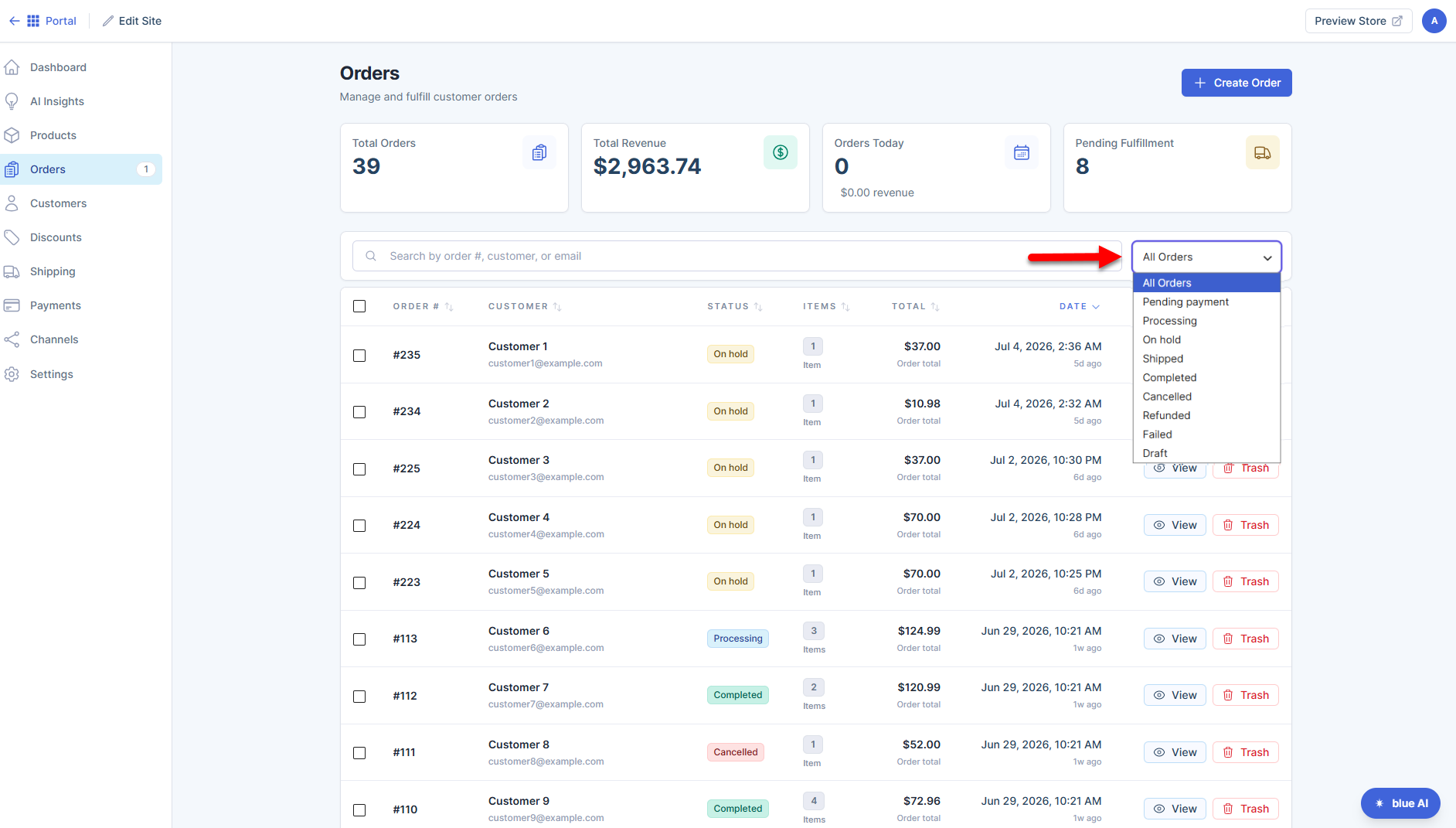Check the box for order #224
Viewport: 1456px width, 828px height.
coord(359,526)
